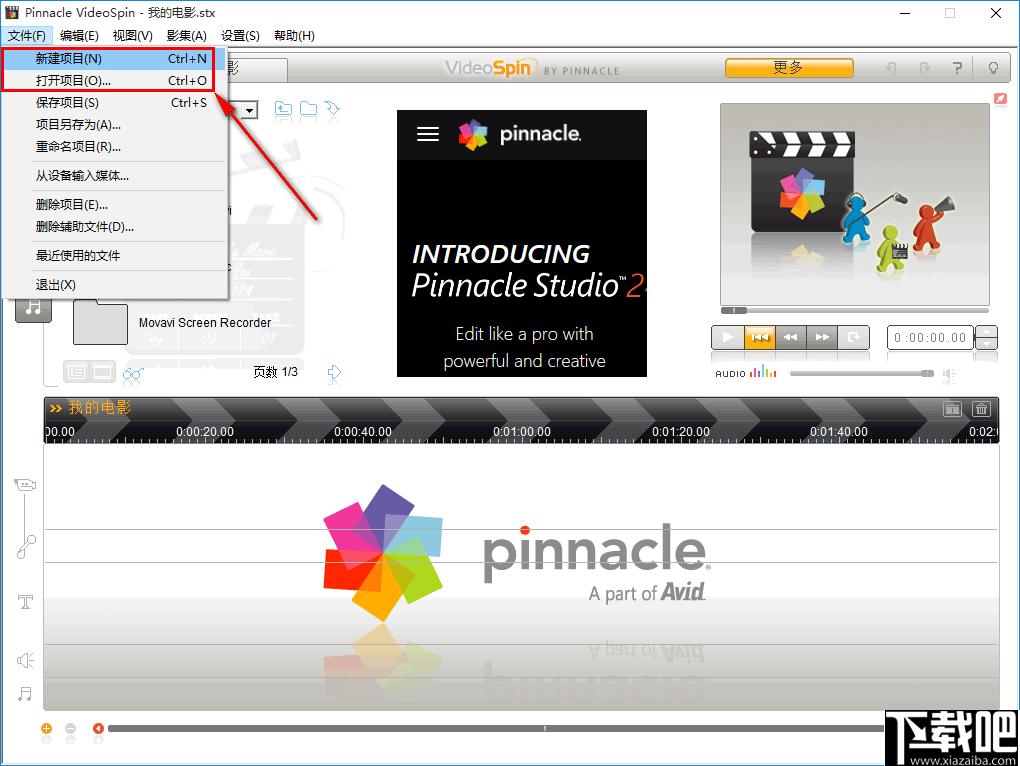Click the 页数 1/3 page indicator

tap(276, 372)
